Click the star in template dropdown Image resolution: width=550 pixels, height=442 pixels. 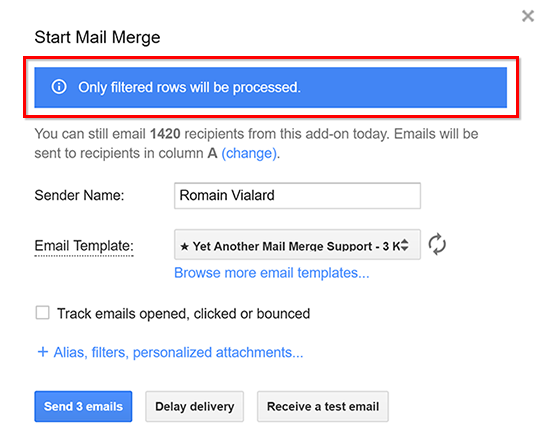[x=184, y=247]
